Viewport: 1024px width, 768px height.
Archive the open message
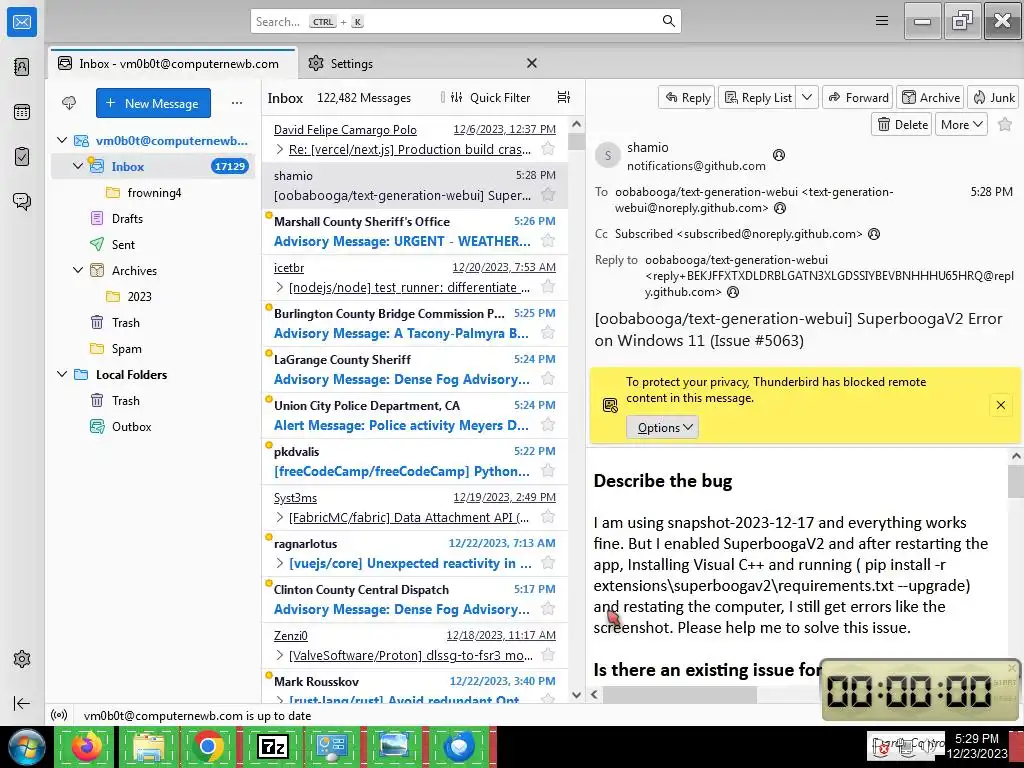pos(931,97)
